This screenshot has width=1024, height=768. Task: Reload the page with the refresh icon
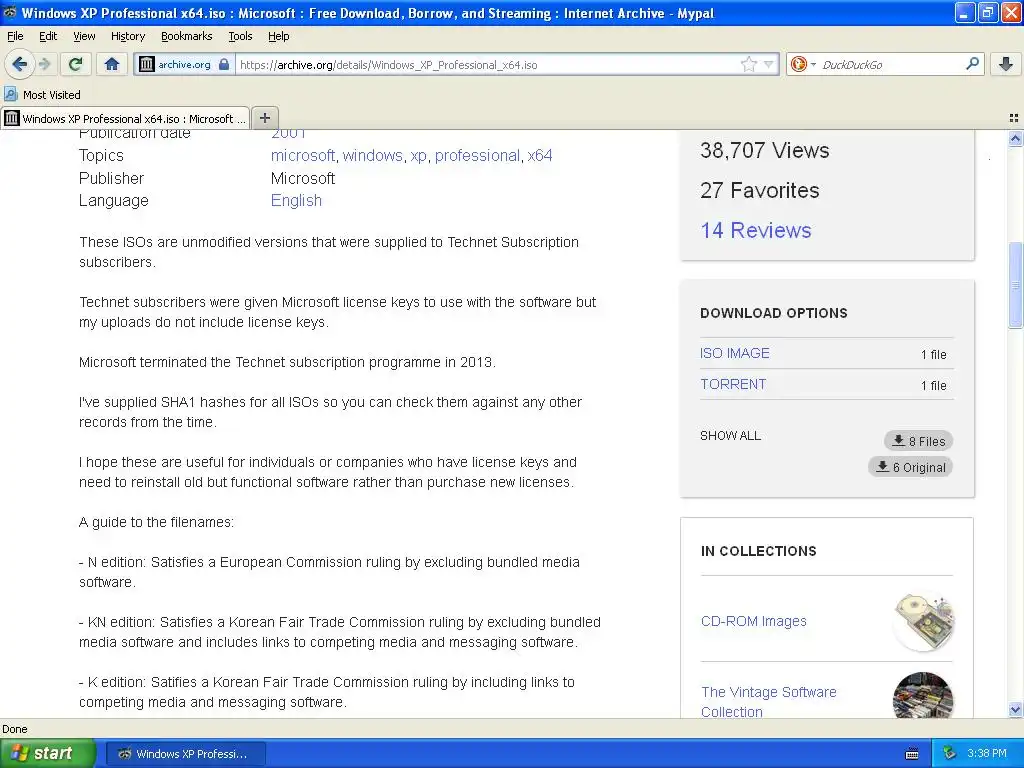[75, 64]
